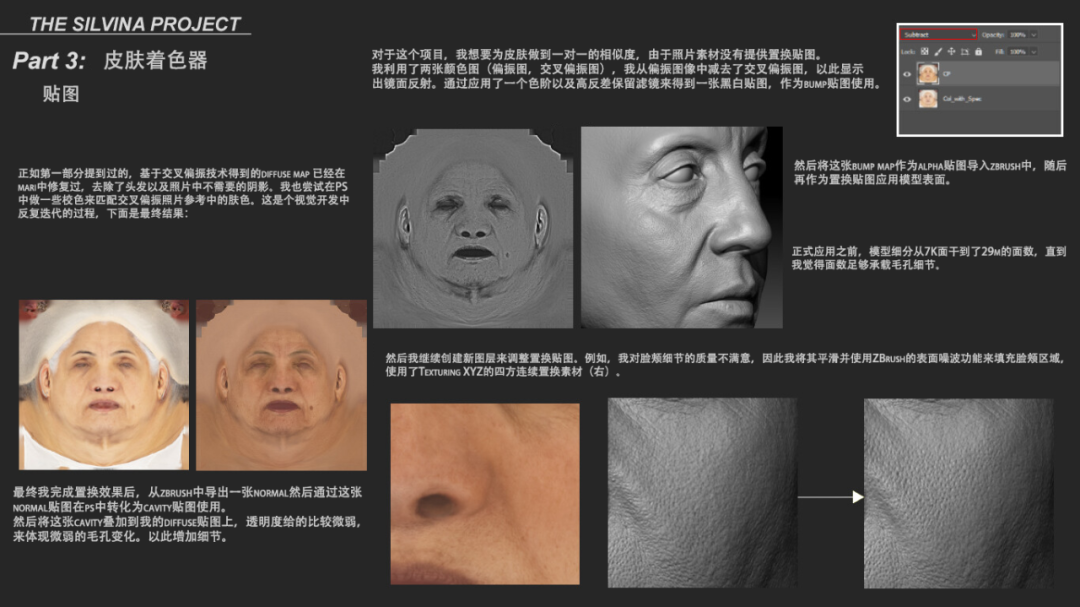The image size is (1080, 607).
Task: Click the cheek detail sculpt image after the arrow
Action: (x=958, y=493)
